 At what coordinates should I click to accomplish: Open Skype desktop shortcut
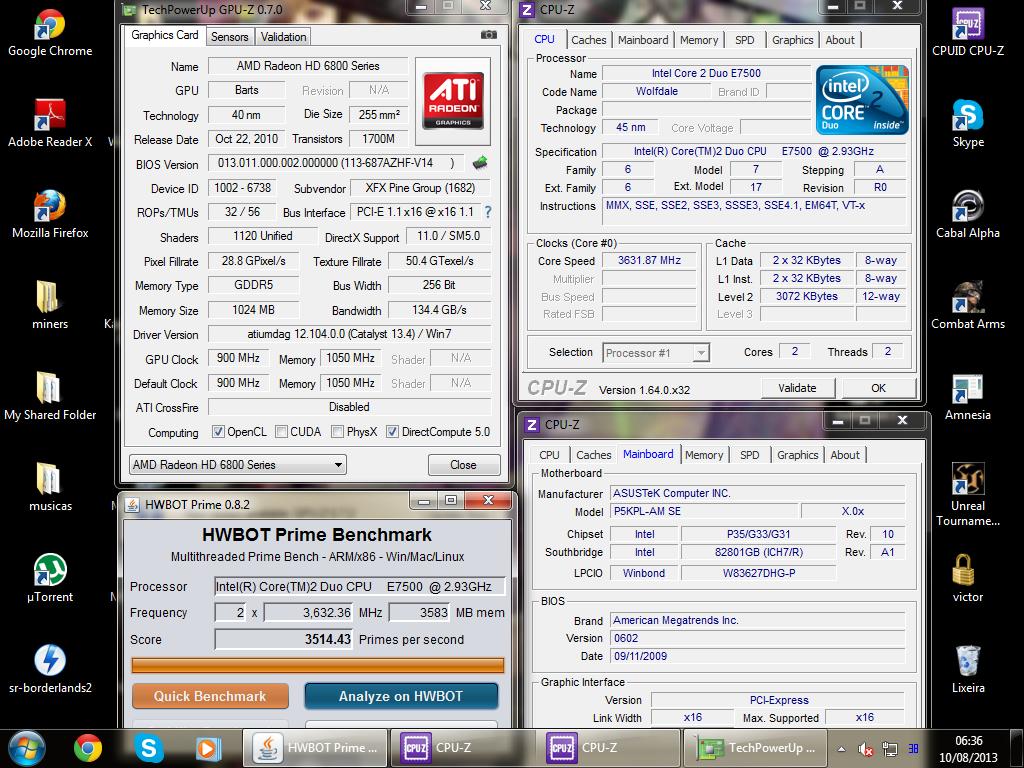(968, 123)
